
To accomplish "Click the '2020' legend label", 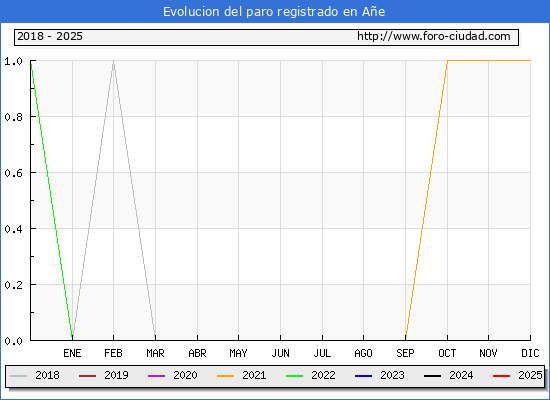I will pos(185,375).
